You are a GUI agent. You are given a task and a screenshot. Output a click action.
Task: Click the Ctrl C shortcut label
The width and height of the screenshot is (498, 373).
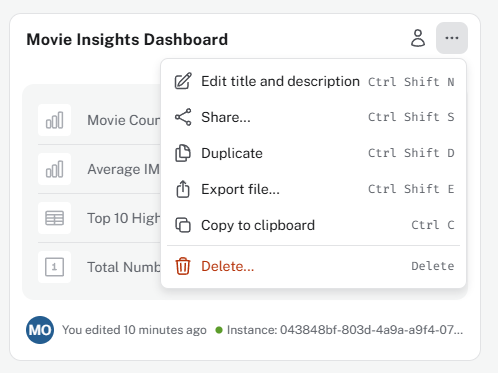coord(433,225)
